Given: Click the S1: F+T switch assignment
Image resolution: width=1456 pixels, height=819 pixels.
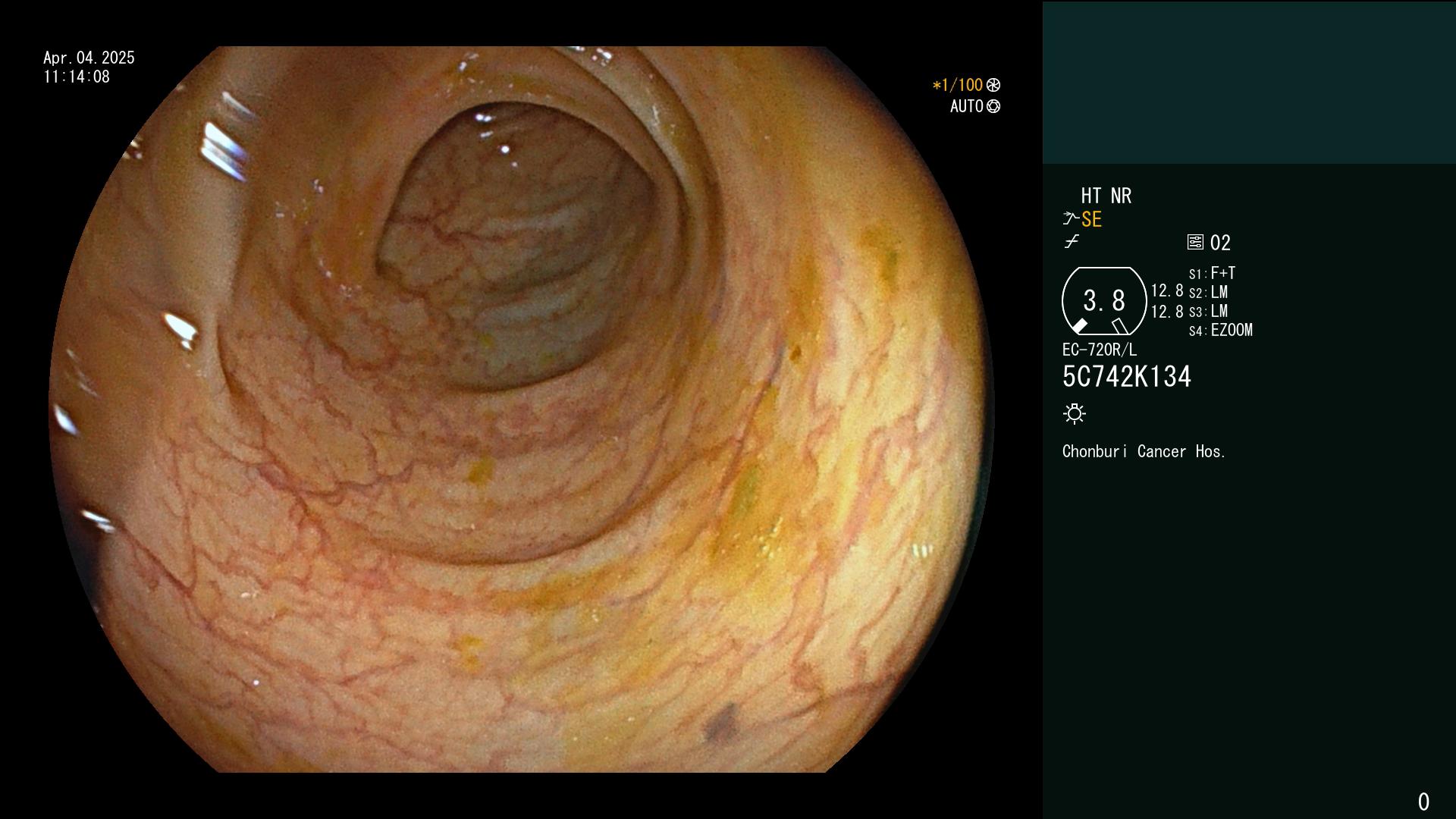Looking at the screenshot, I should [x=1213, y=273].
